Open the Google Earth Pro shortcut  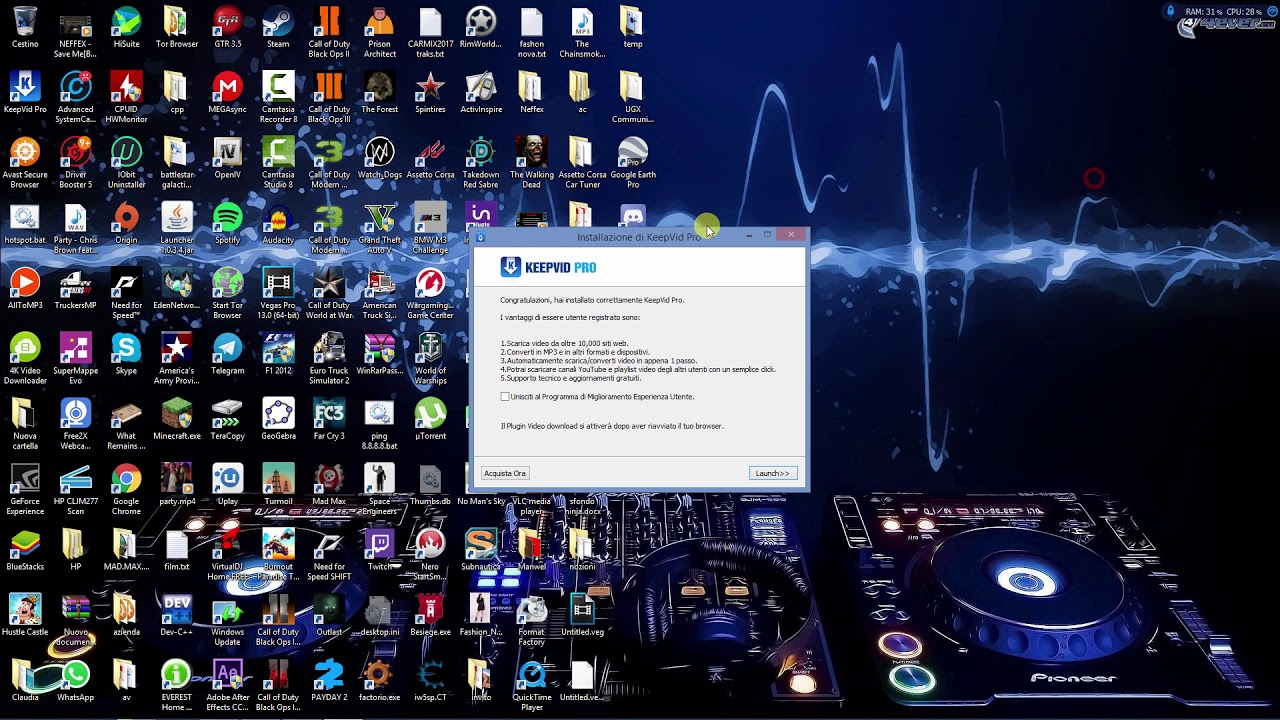pyautogui.click(x=632, y=153)
